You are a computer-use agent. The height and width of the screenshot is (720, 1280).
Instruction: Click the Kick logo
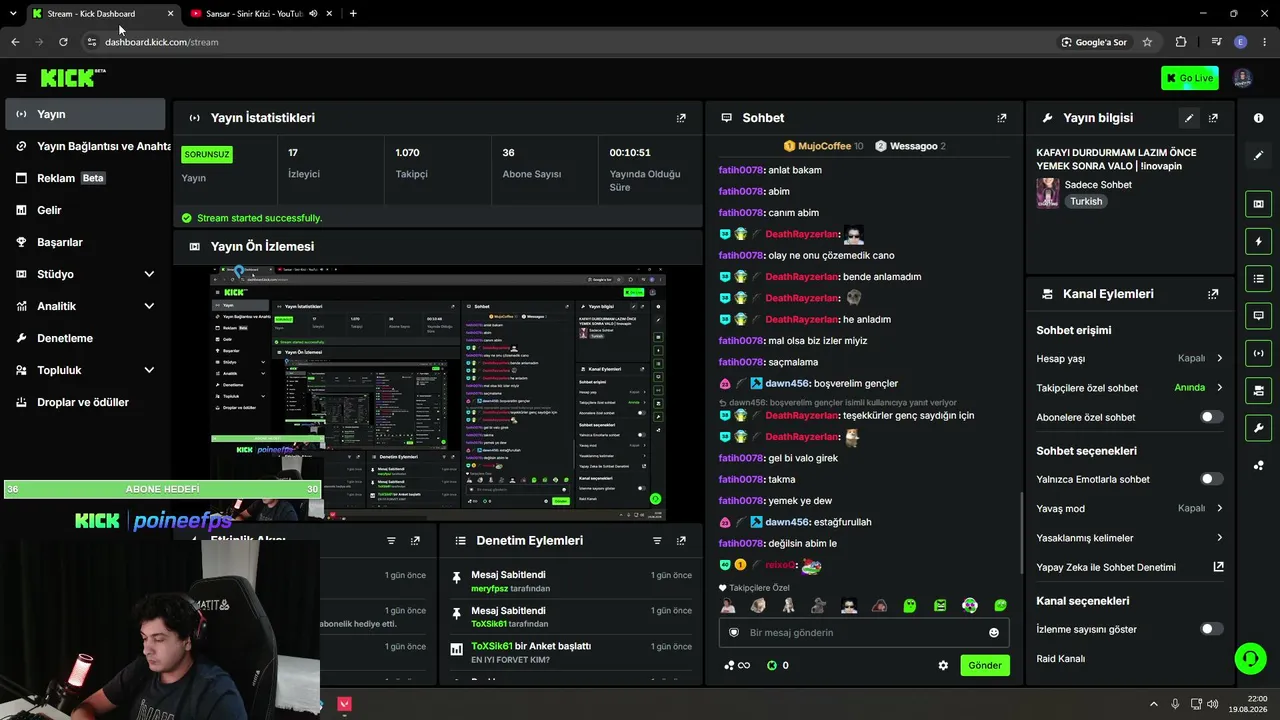pos(73,78)
